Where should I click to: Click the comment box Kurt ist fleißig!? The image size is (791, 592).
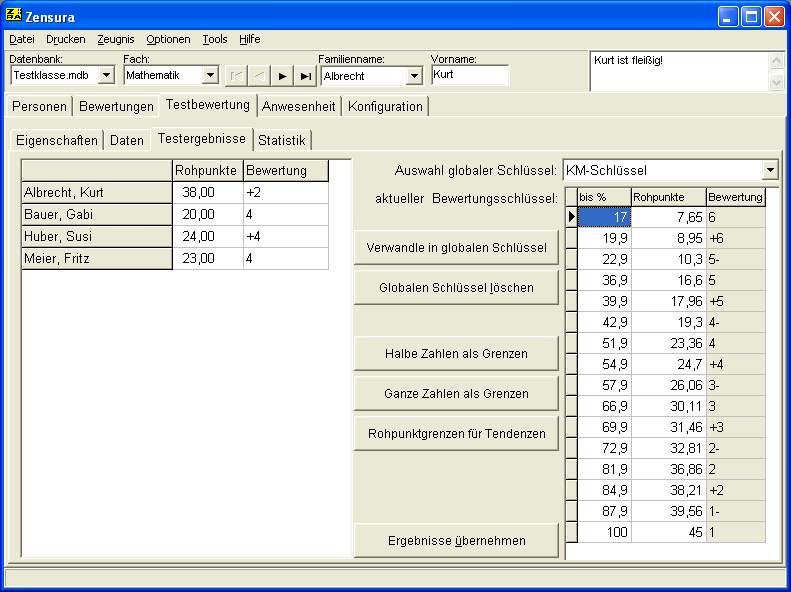coord(680,71)
